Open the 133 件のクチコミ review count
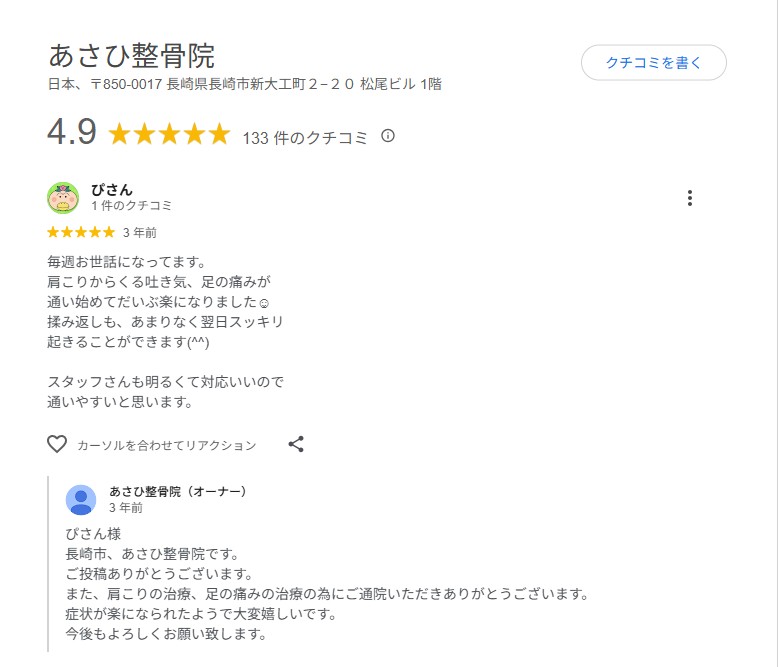 point(305,138)
